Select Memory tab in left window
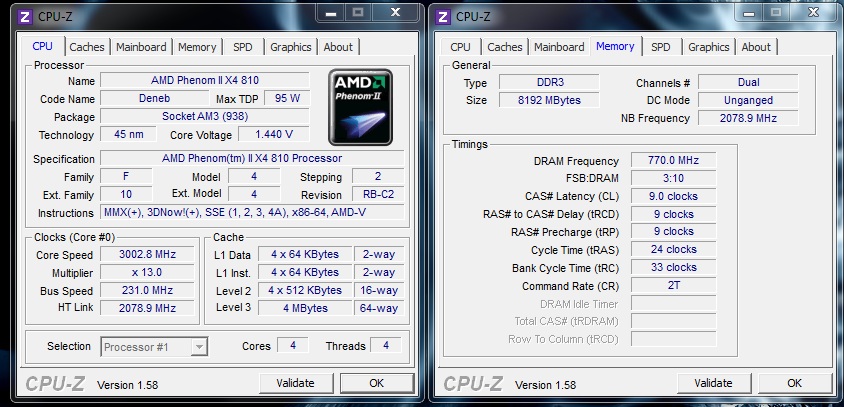 197,47
